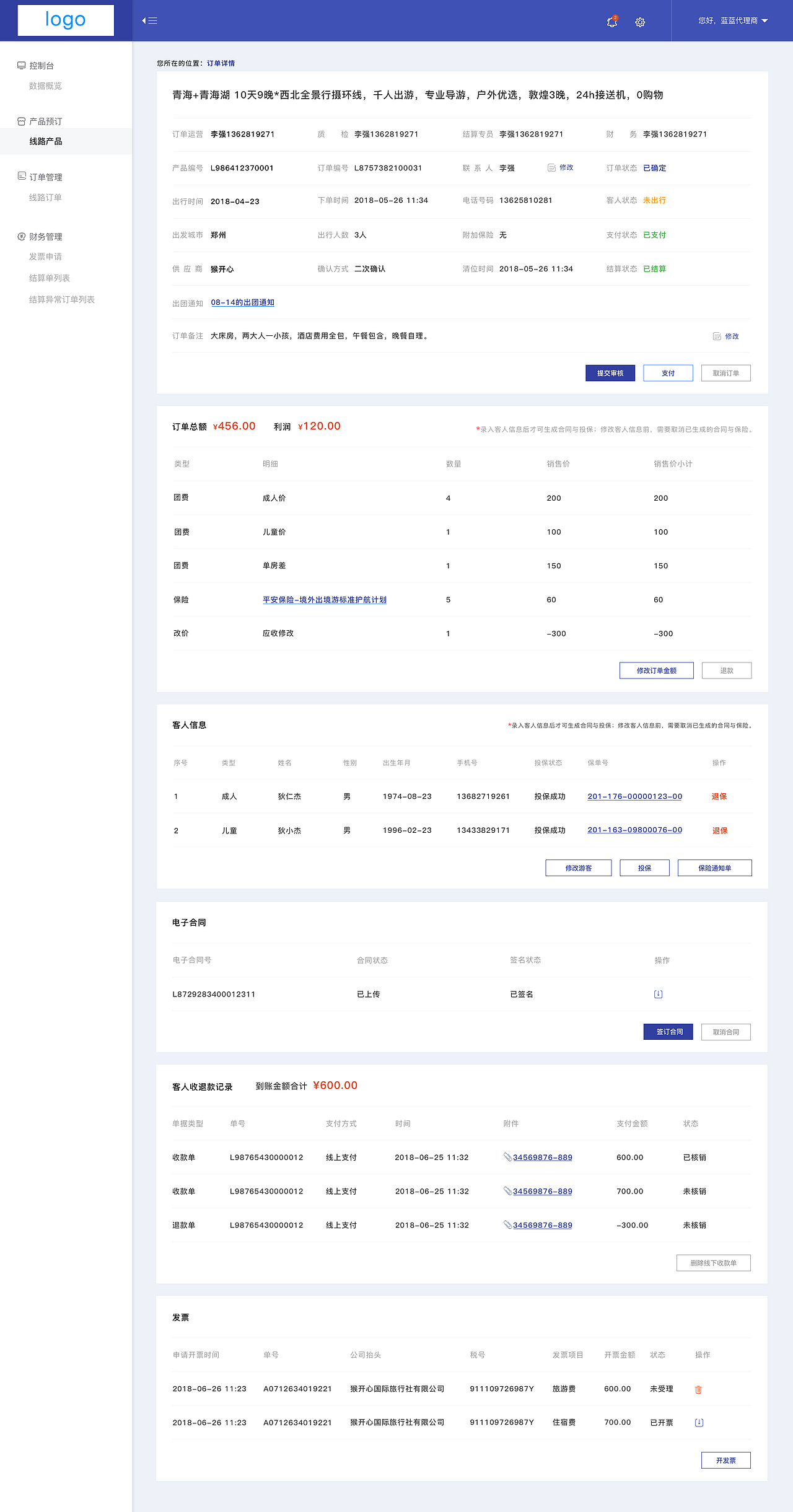793x1512 pixels.
Task: Click the 未出行 guest status value
Action: tap(655, 200)
